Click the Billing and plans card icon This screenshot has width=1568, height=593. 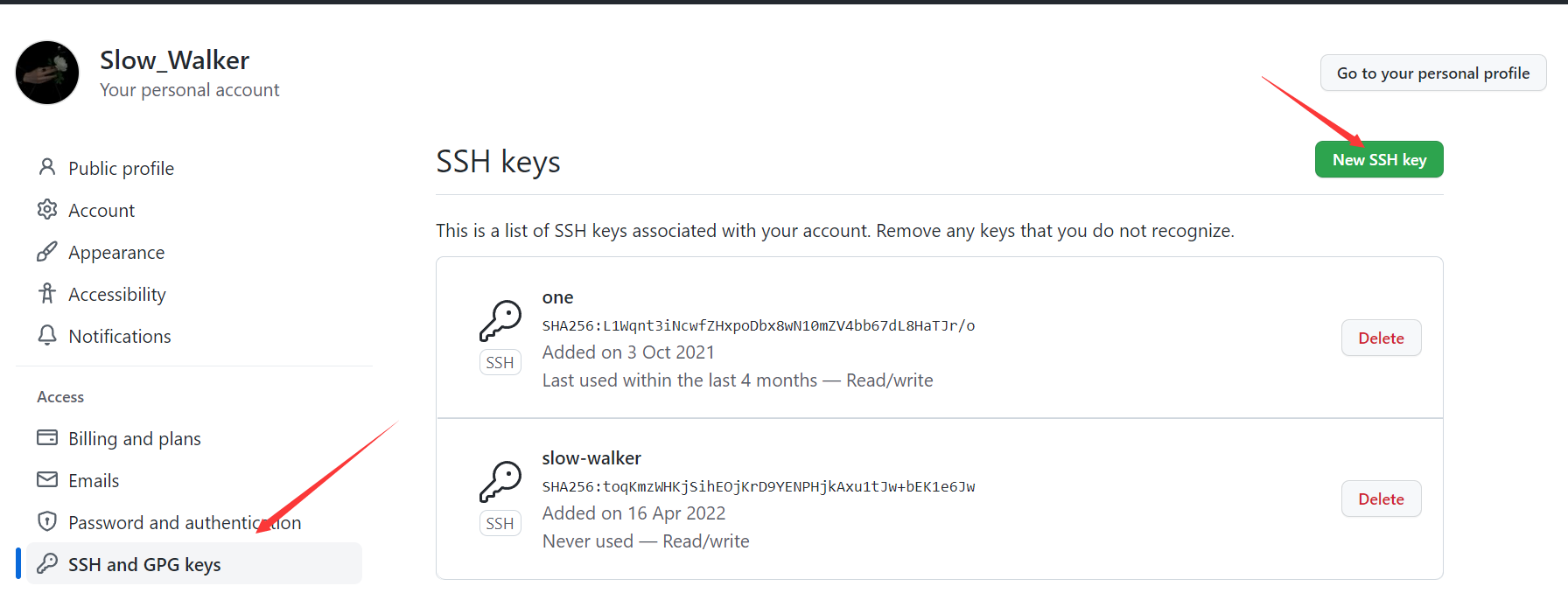coord(47,437)
